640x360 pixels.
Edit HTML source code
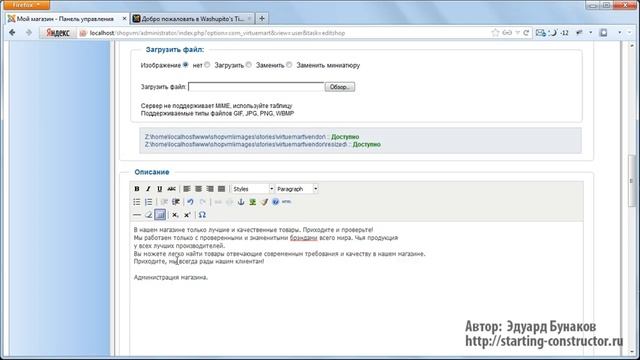[x=287, y=202]
